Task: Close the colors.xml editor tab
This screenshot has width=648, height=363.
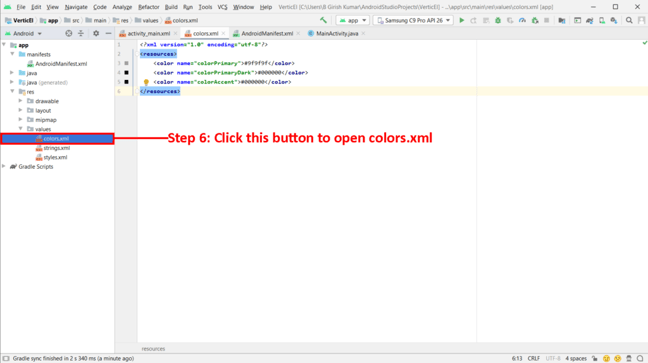Action: (223, 33)
